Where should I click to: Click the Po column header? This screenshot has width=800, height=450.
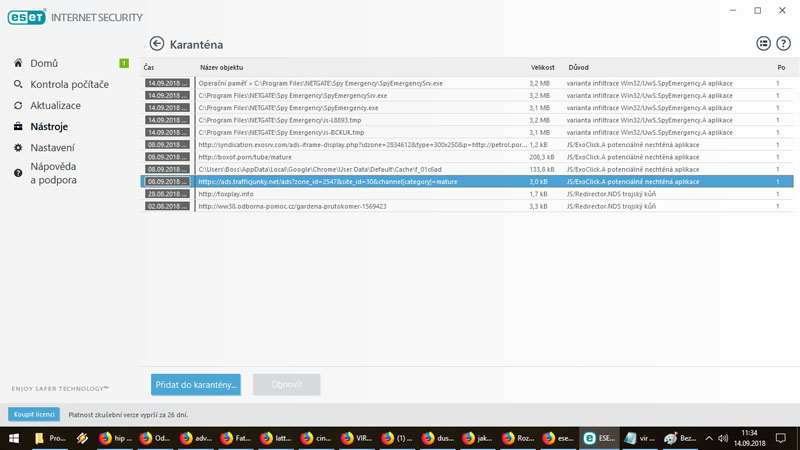781,67
